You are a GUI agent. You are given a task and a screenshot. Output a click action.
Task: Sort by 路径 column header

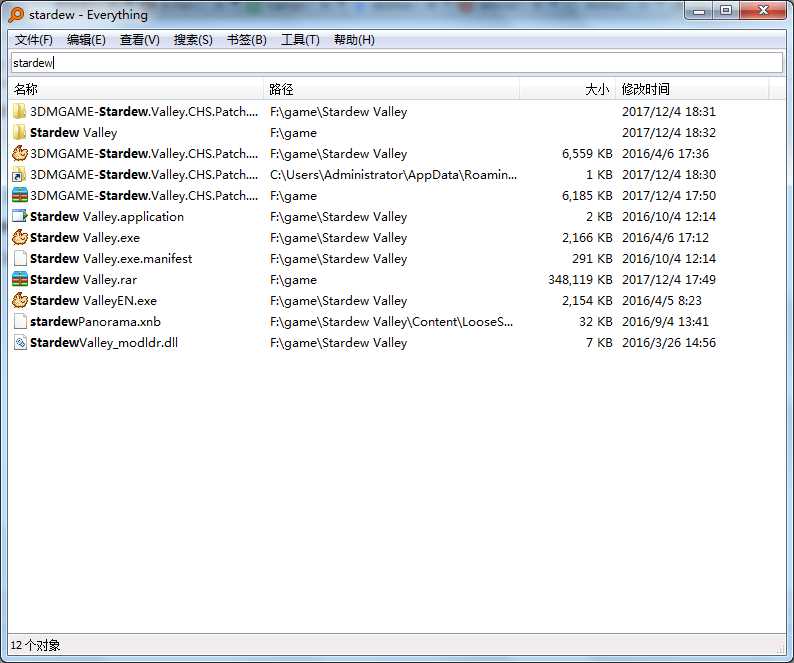click(x=391, y=90)
